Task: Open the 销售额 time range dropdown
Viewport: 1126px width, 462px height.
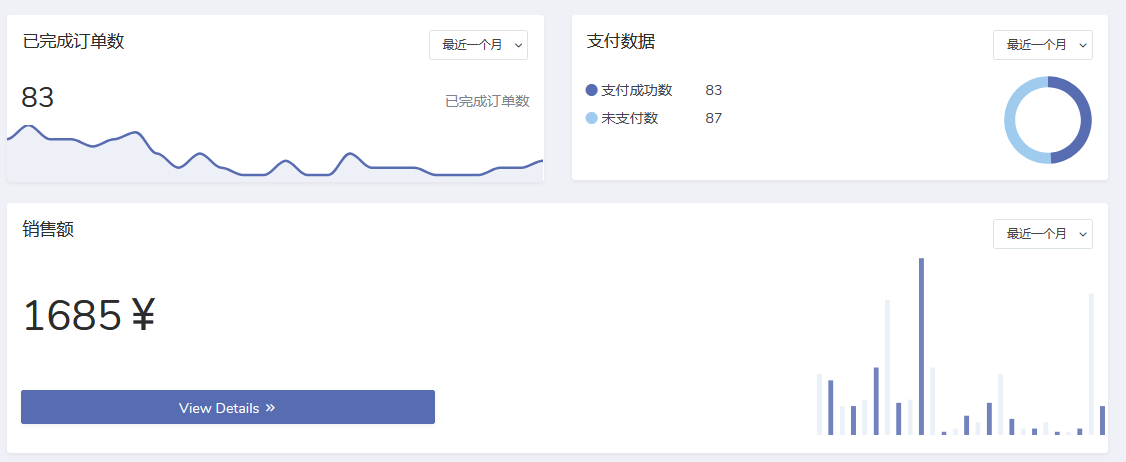Action: point(1042,234)
